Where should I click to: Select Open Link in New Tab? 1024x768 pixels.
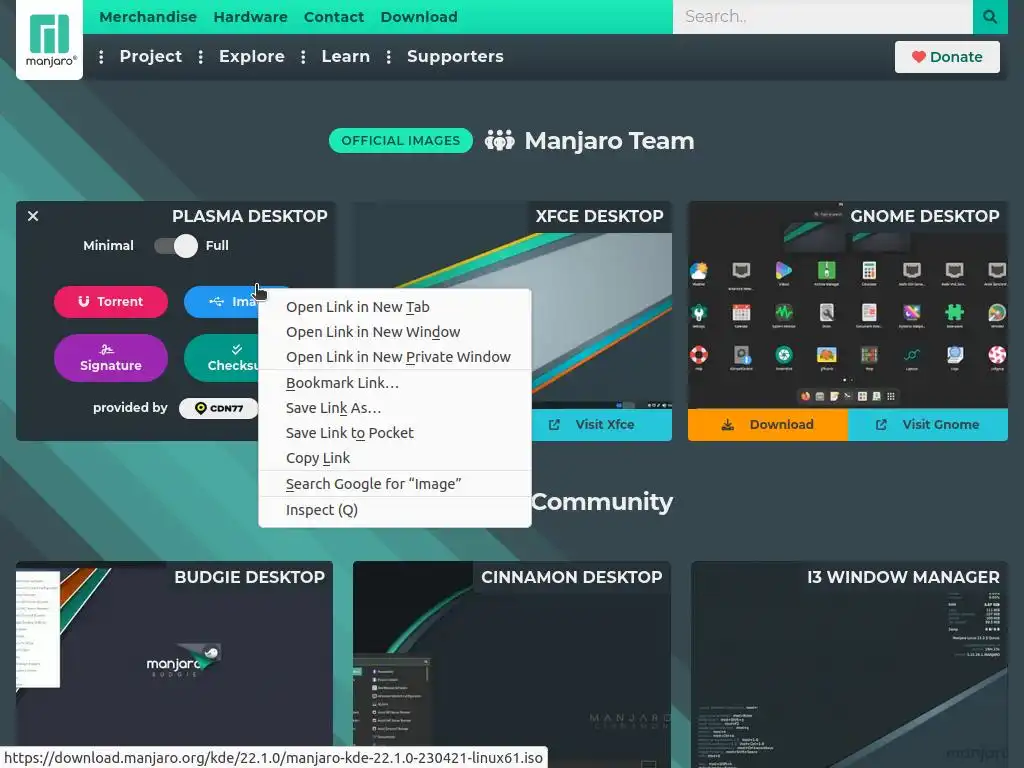[x=395, y=307]
